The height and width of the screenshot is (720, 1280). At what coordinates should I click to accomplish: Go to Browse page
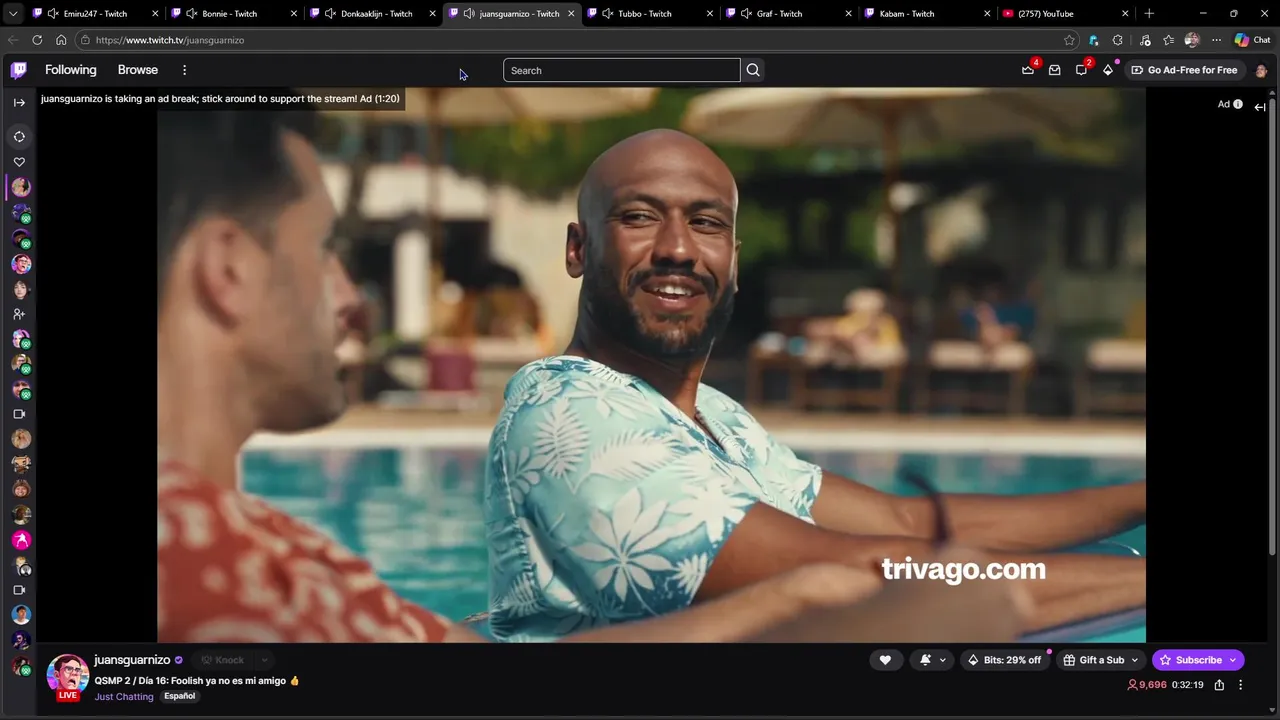click(x=138, y=70)
